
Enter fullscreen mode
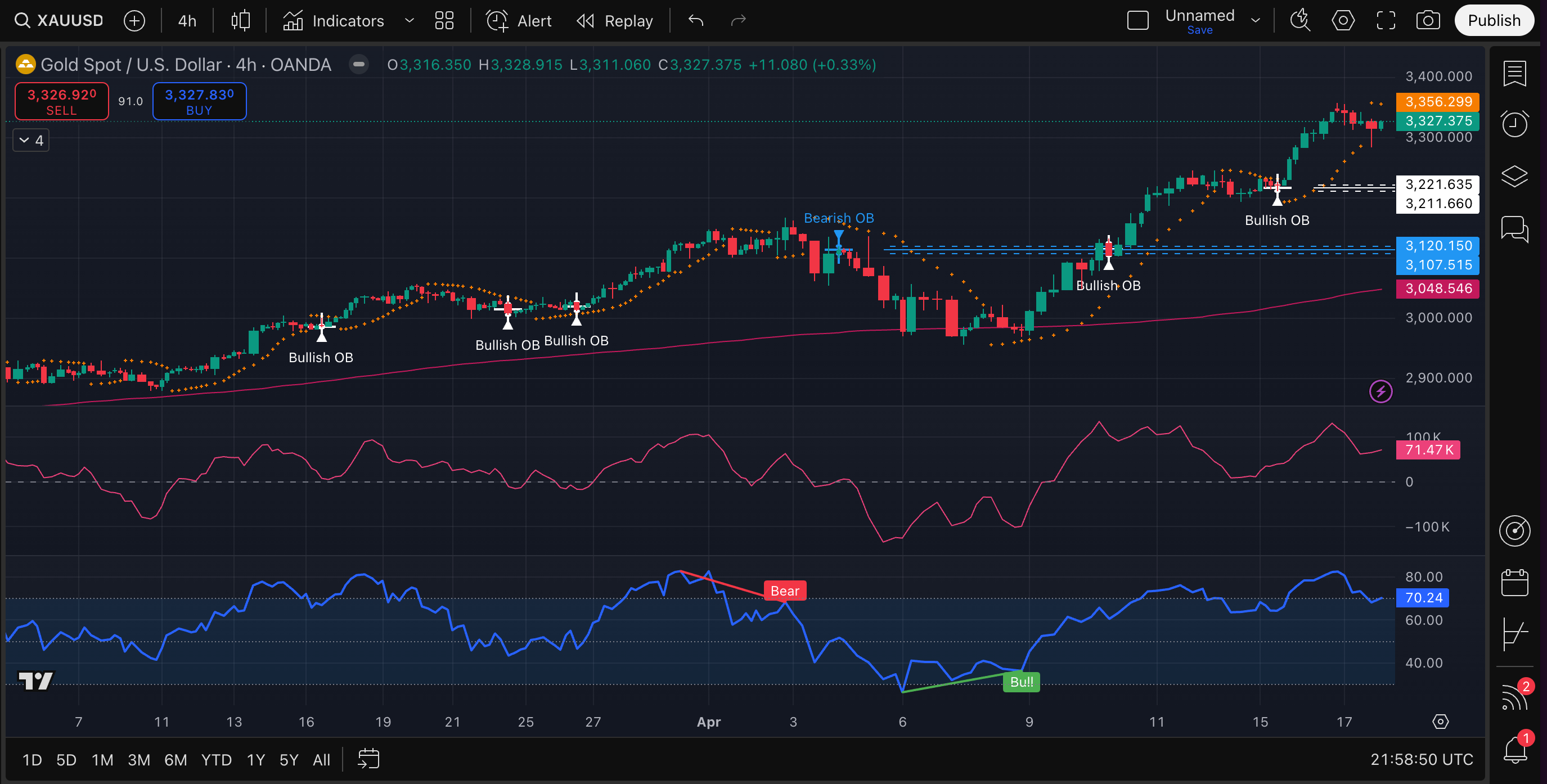click(1386, 20)
